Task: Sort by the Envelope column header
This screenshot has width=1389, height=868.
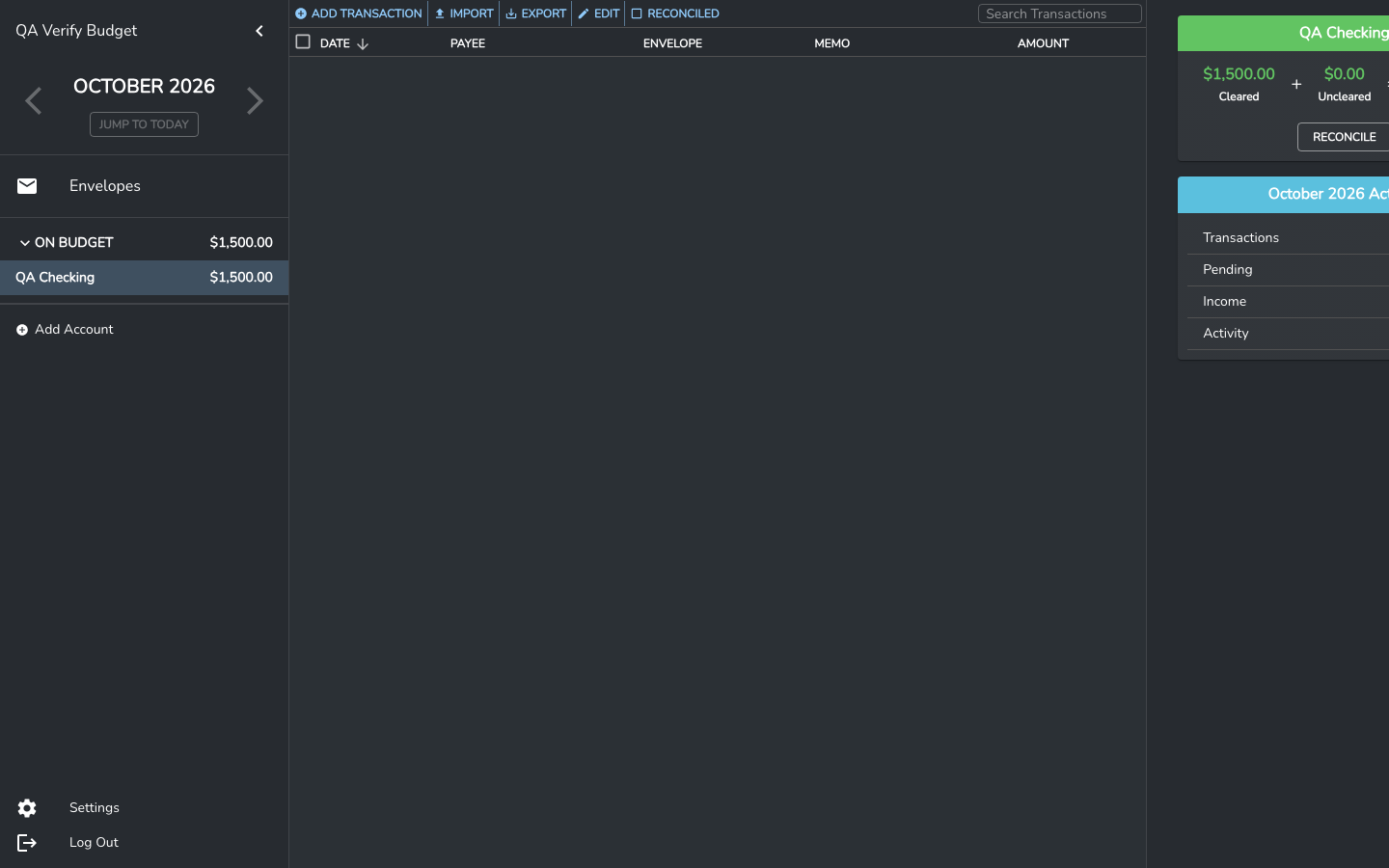Action: click(x=672, y=43)
